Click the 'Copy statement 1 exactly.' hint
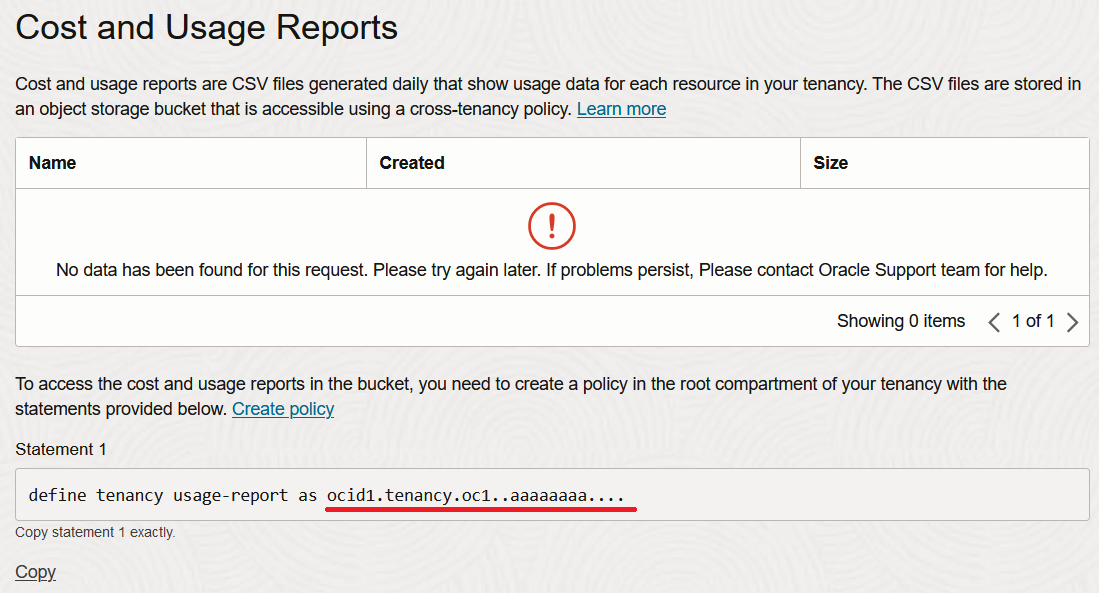Screen dimensions: 1099x593 tap(95, 532)
